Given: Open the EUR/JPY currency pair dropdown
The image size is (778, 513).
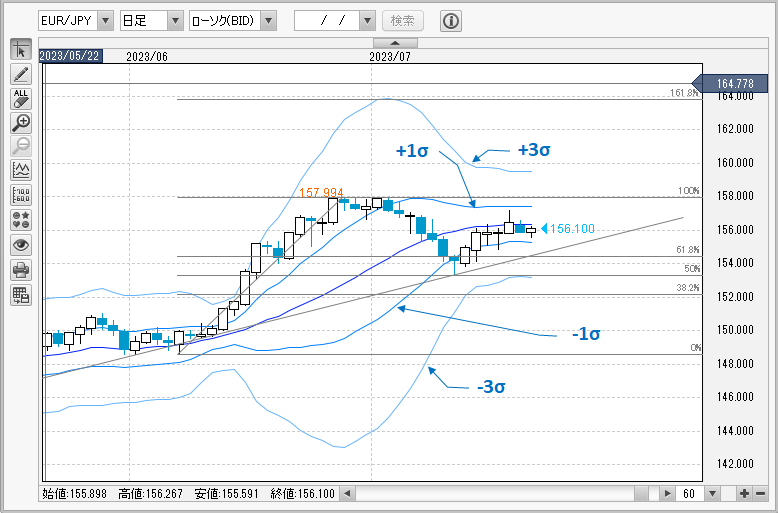Looking at the screenshot, I should click(x=105, y=21).
